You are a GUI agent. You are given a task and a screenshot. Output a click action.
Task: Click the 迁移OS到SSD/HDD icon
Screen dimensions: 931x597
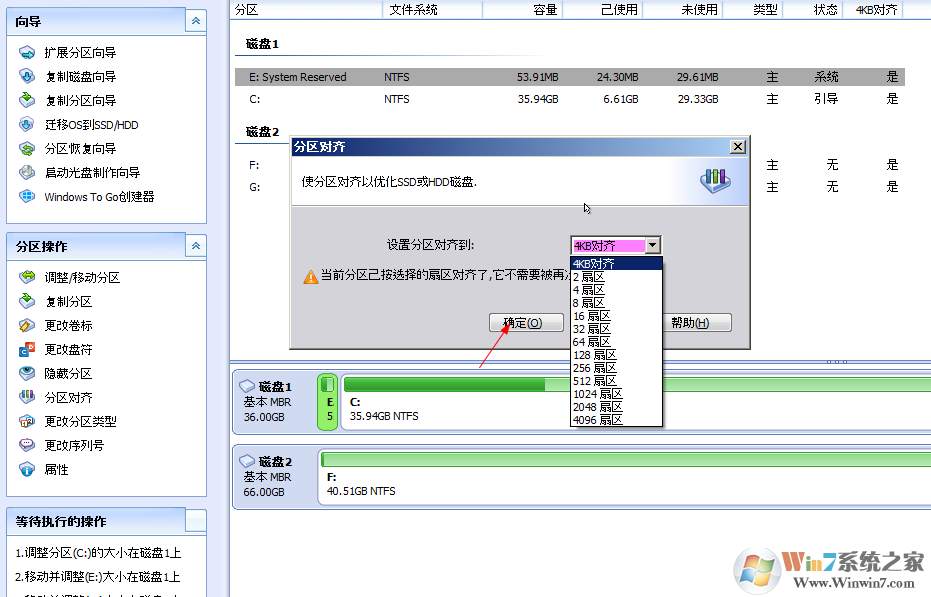(x=27, y=125)
